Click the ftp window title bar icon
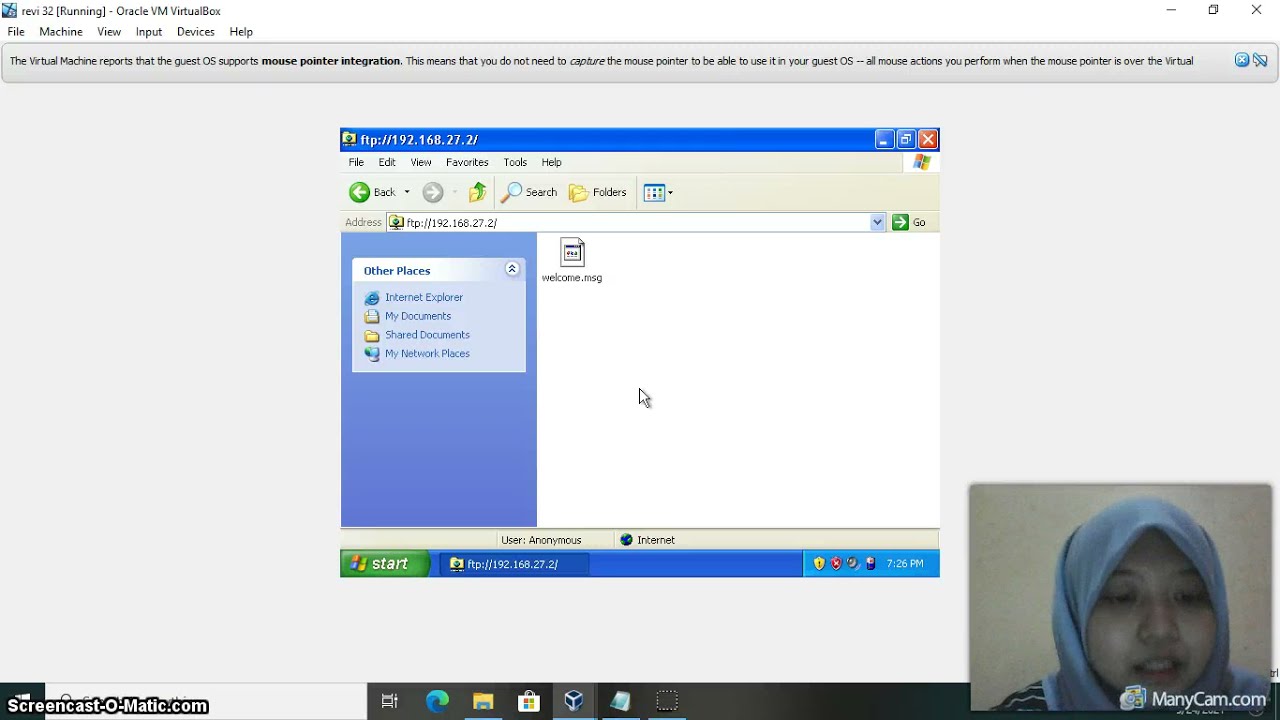The width and height of the screenshot is (1280, 720). click(349, 139)
